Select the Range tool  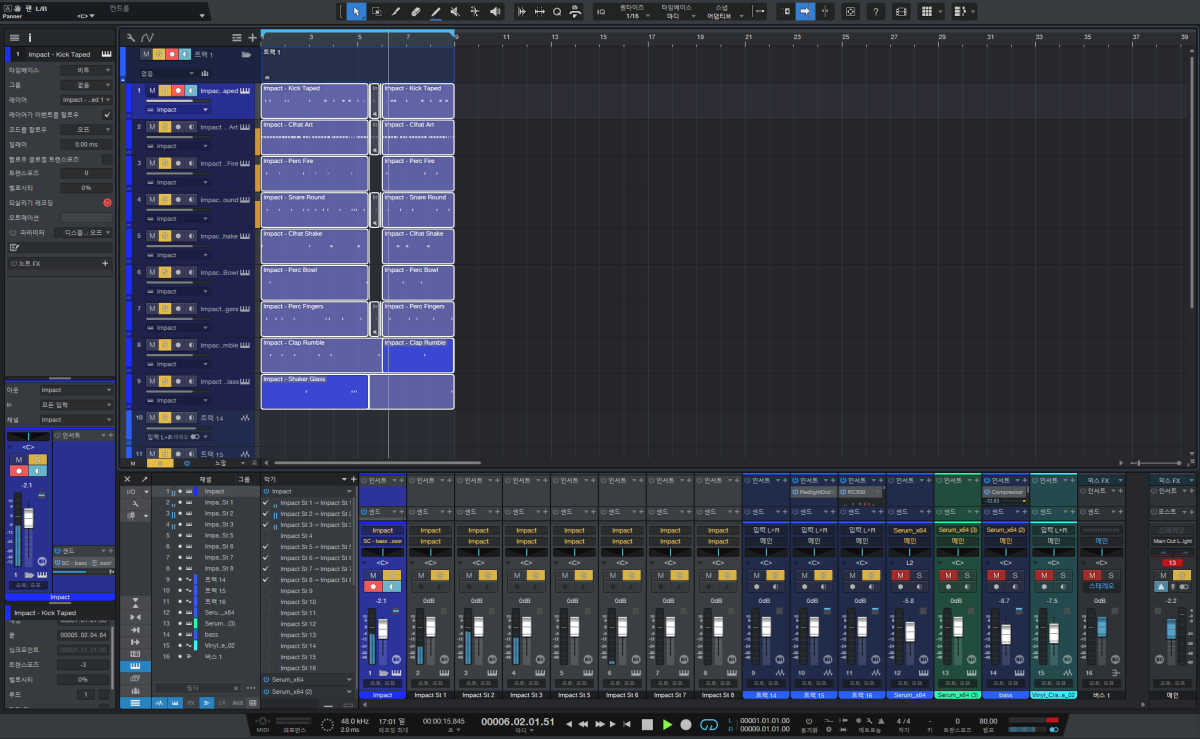click(376, 12)
